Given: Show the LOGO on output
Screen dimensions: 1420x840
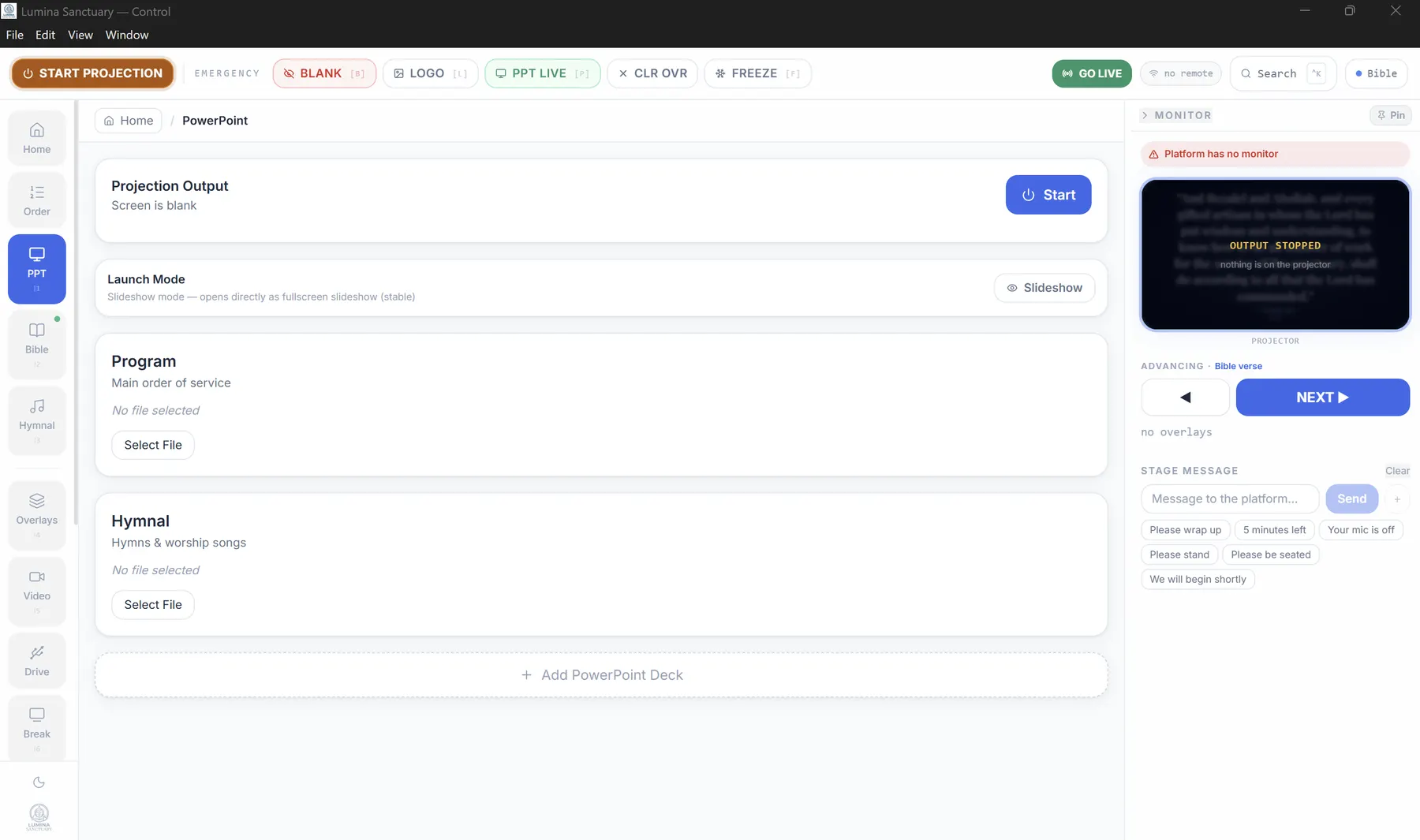Looking at the screenshot, I should 431,73.
